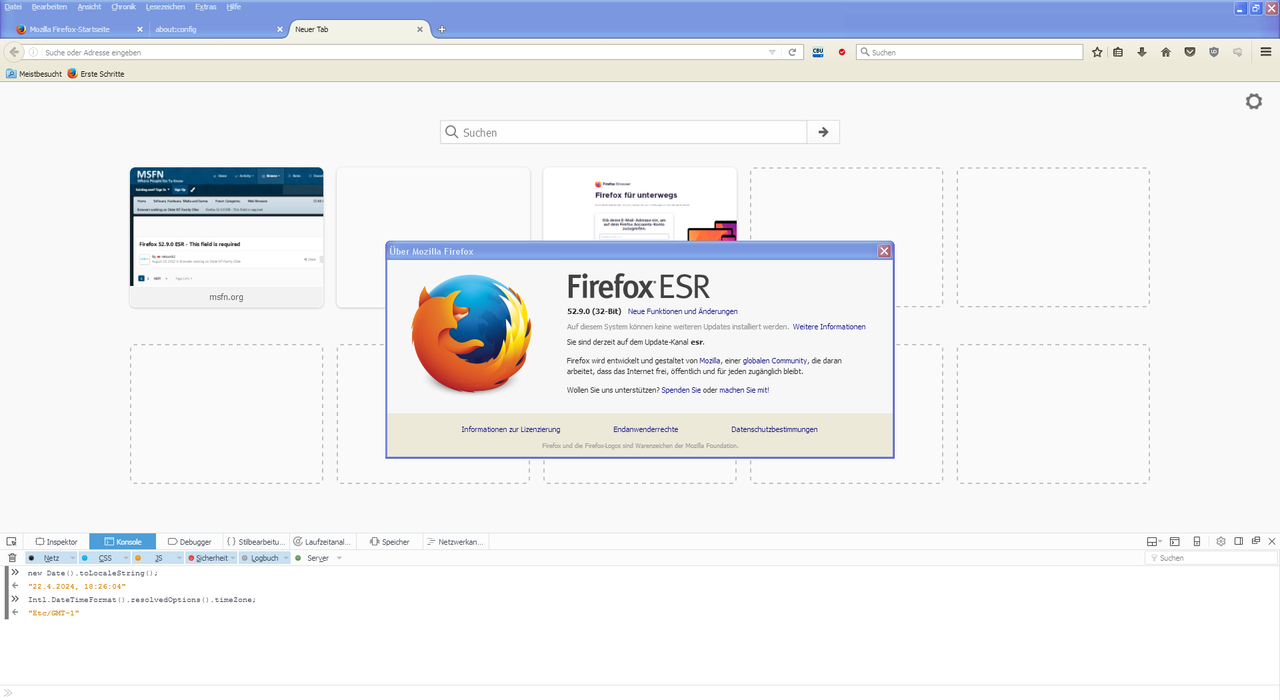Open the CBU extension icon
This screenshot has width=1280, height=700.
(x=817, y=52)
